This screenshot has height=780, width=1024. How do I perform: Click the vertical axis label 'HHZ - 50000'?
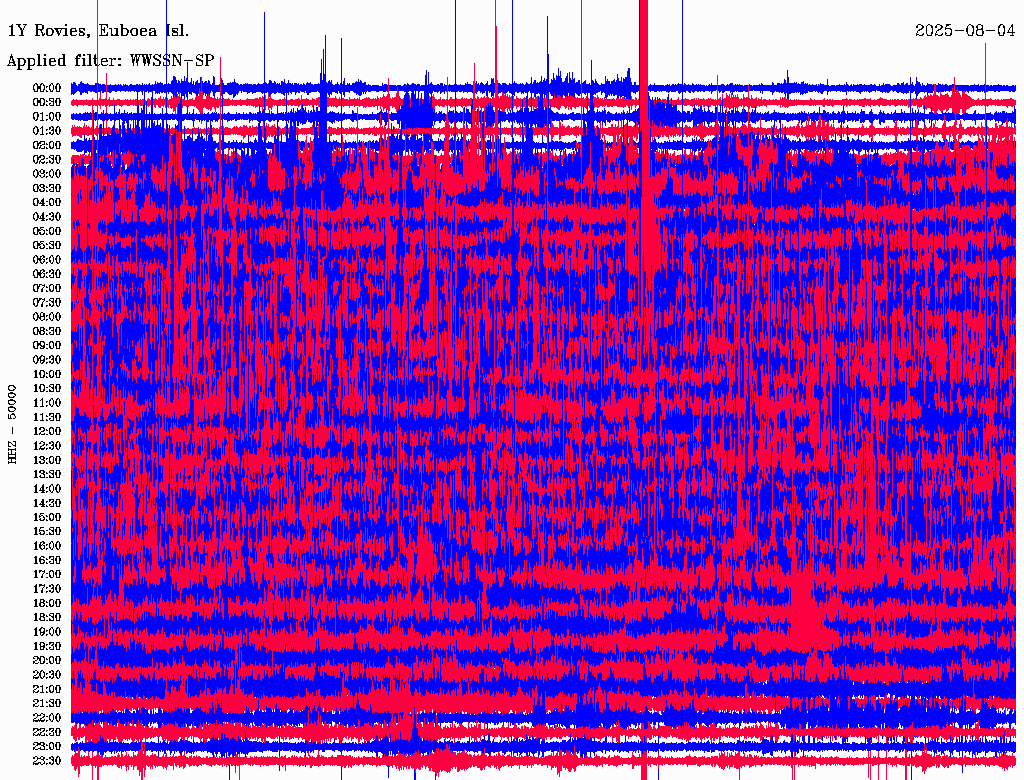(12, 424)
